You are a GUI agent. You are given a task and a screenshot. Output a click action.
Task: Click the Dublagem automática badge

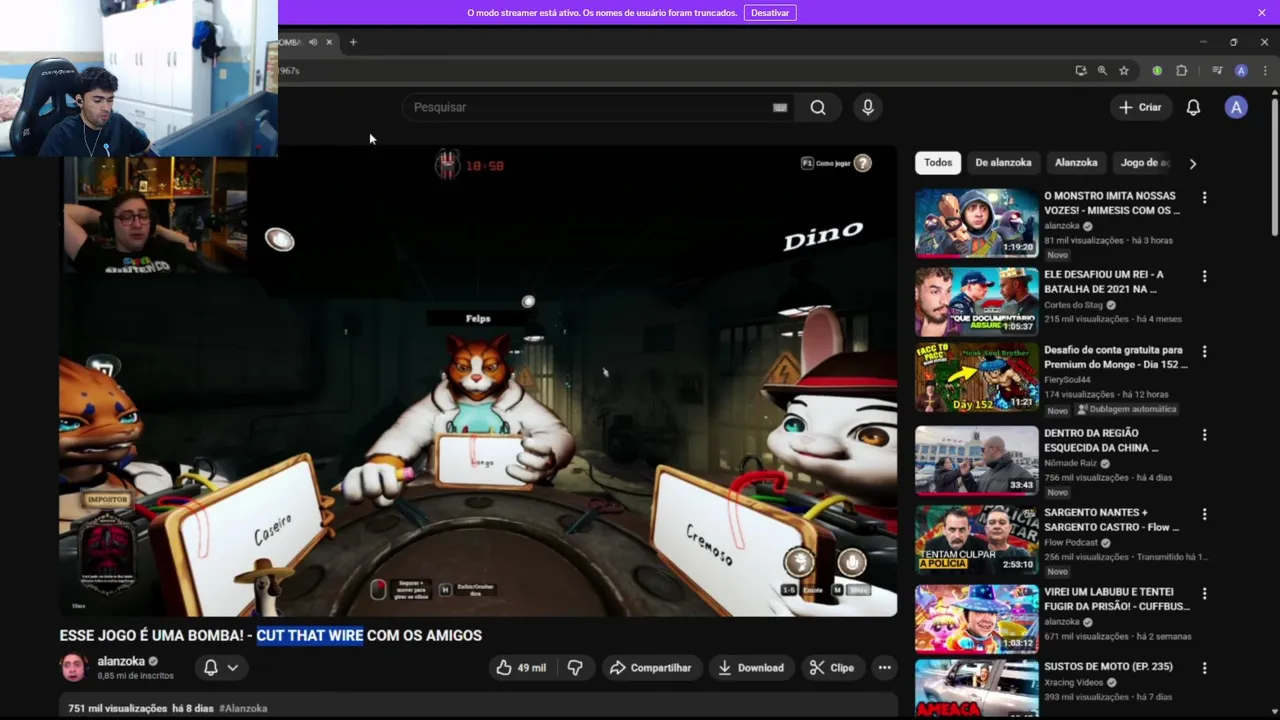(1126, 409)
